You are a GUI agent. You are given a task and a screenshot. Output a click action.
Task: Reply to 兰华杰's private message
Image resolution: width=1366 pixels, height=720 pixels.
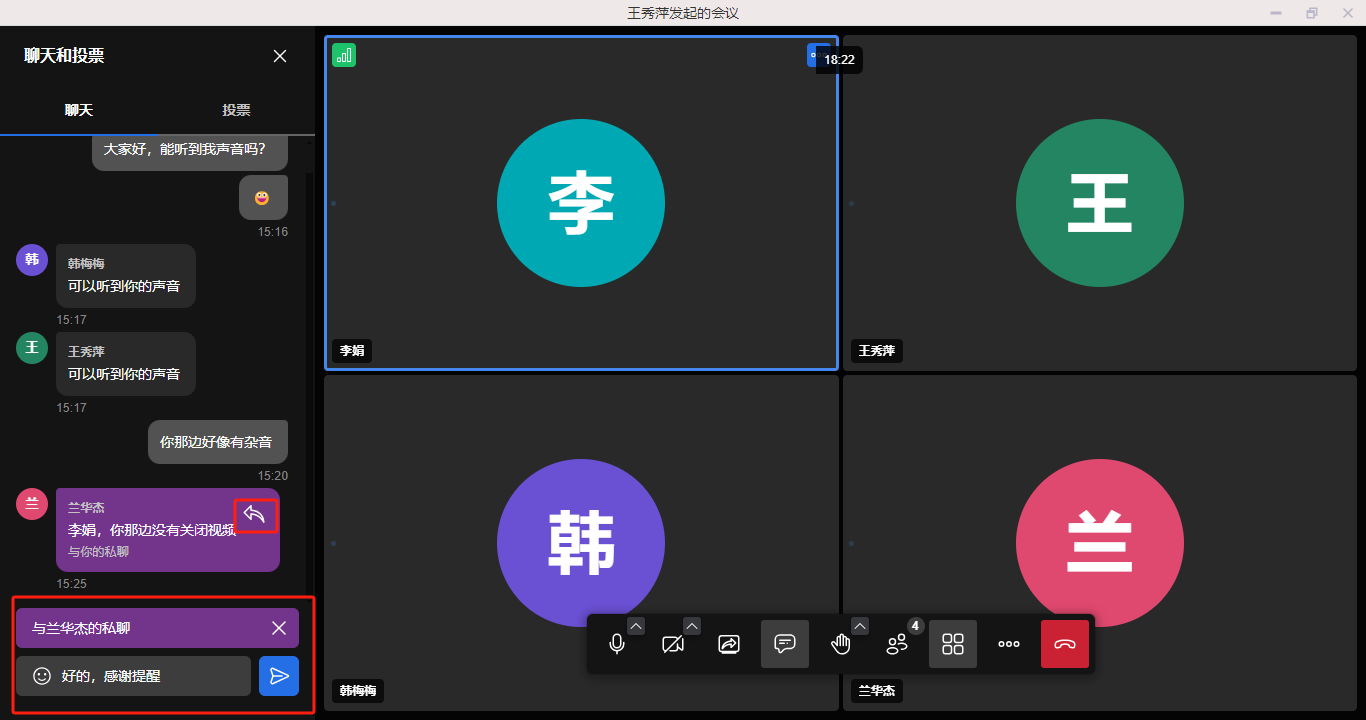click(255, 515)
